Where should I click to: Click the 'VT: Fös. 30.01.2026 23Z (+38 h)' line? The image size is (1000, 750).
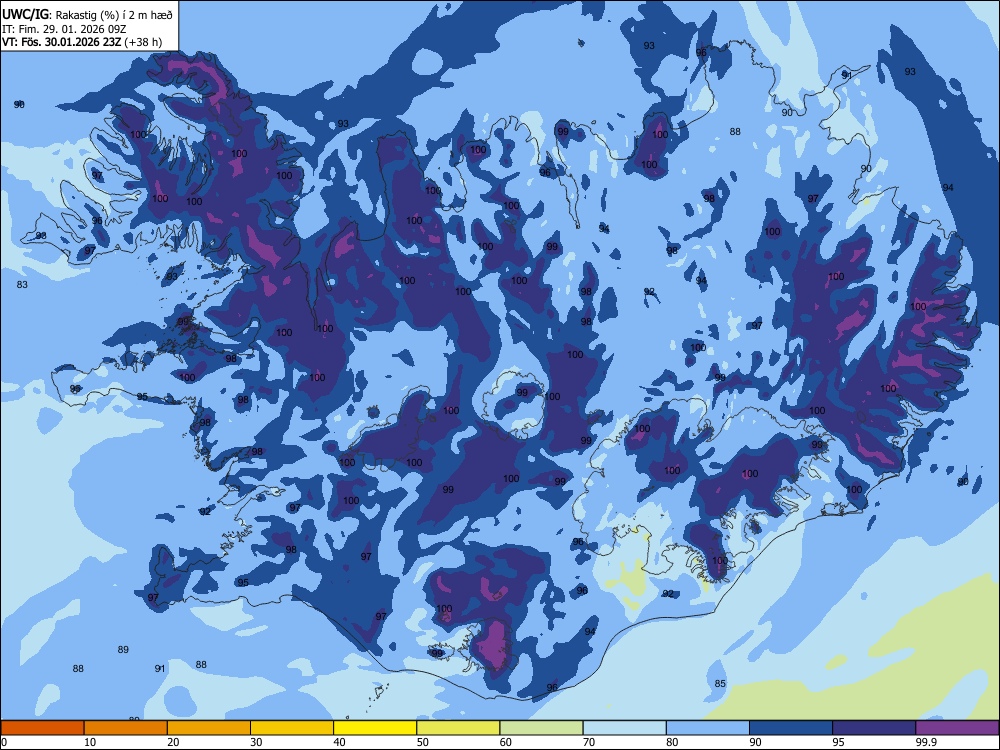(x=82, y=42)
